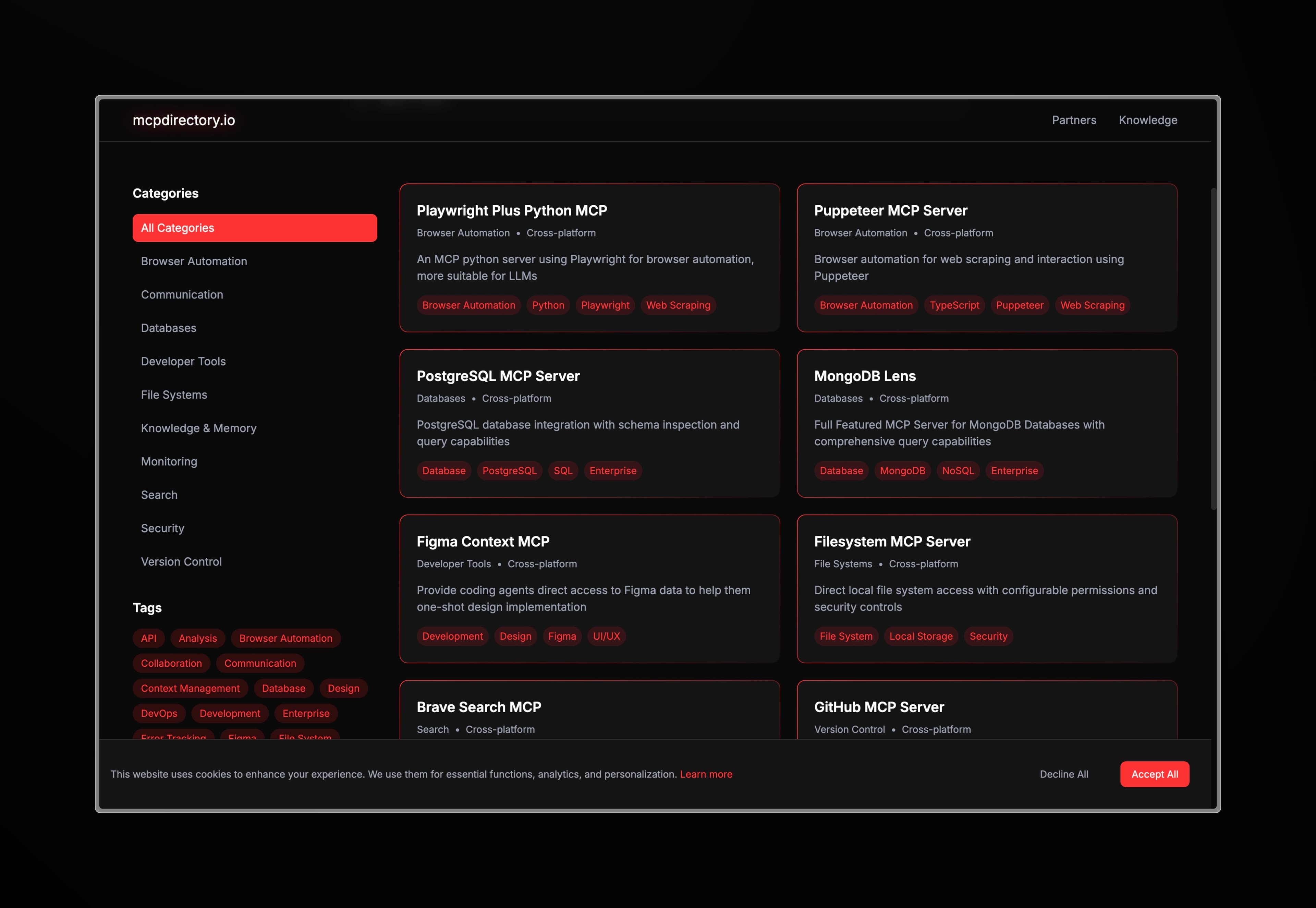Open the Learn more cookie link
This screenshot has width=1316, height=908.
[x=706, y=774]
